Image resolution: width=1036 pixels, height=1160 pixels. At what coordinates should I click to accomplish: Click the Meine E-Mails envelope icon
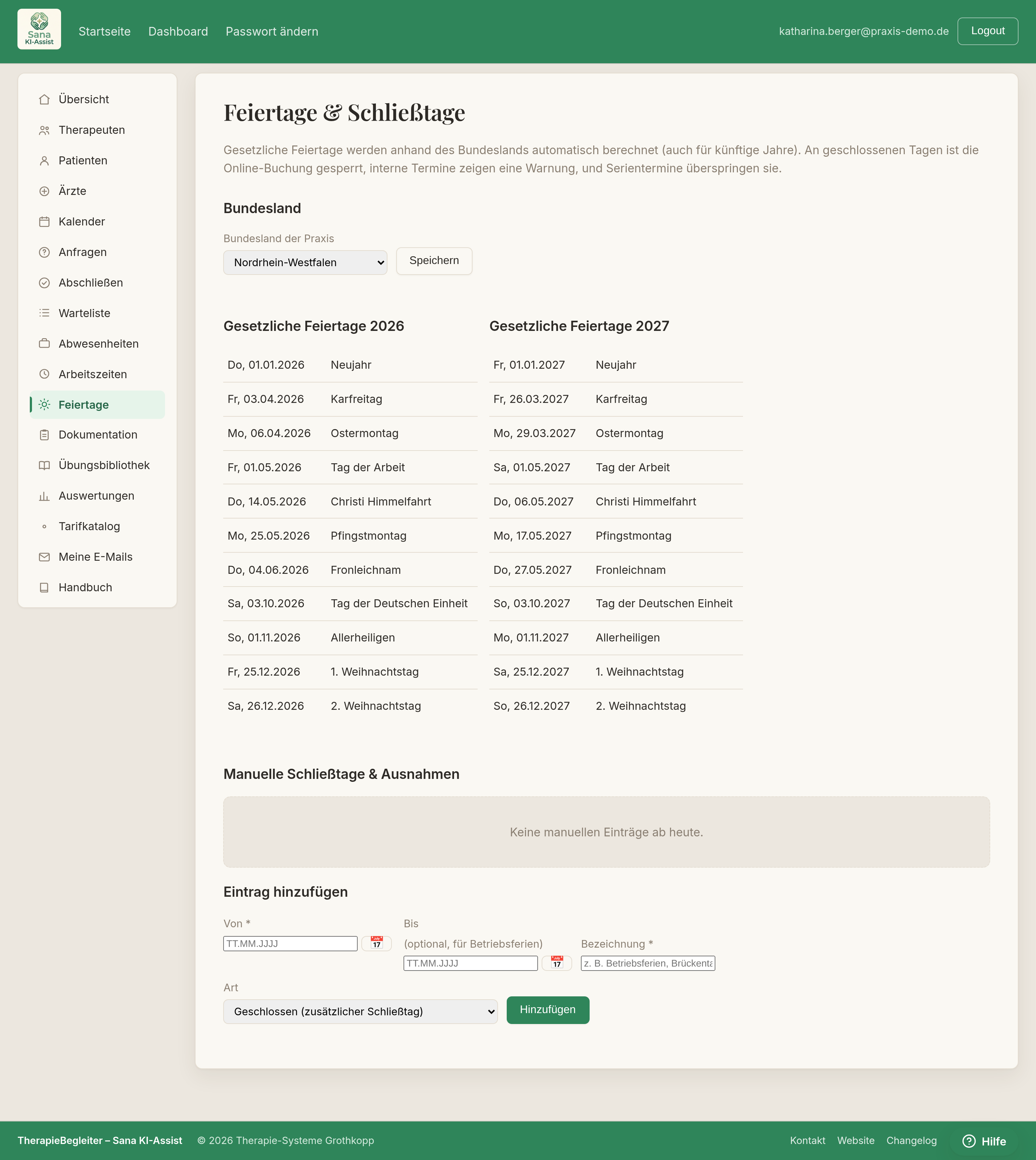point(44,557)
